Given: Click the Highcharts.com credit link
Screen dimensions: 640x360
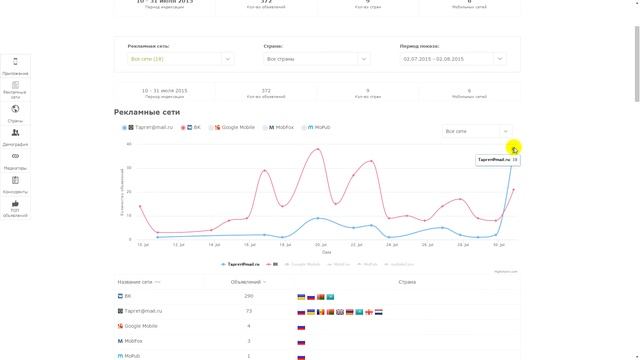Looking at the screenshot, I should point(506,271).
